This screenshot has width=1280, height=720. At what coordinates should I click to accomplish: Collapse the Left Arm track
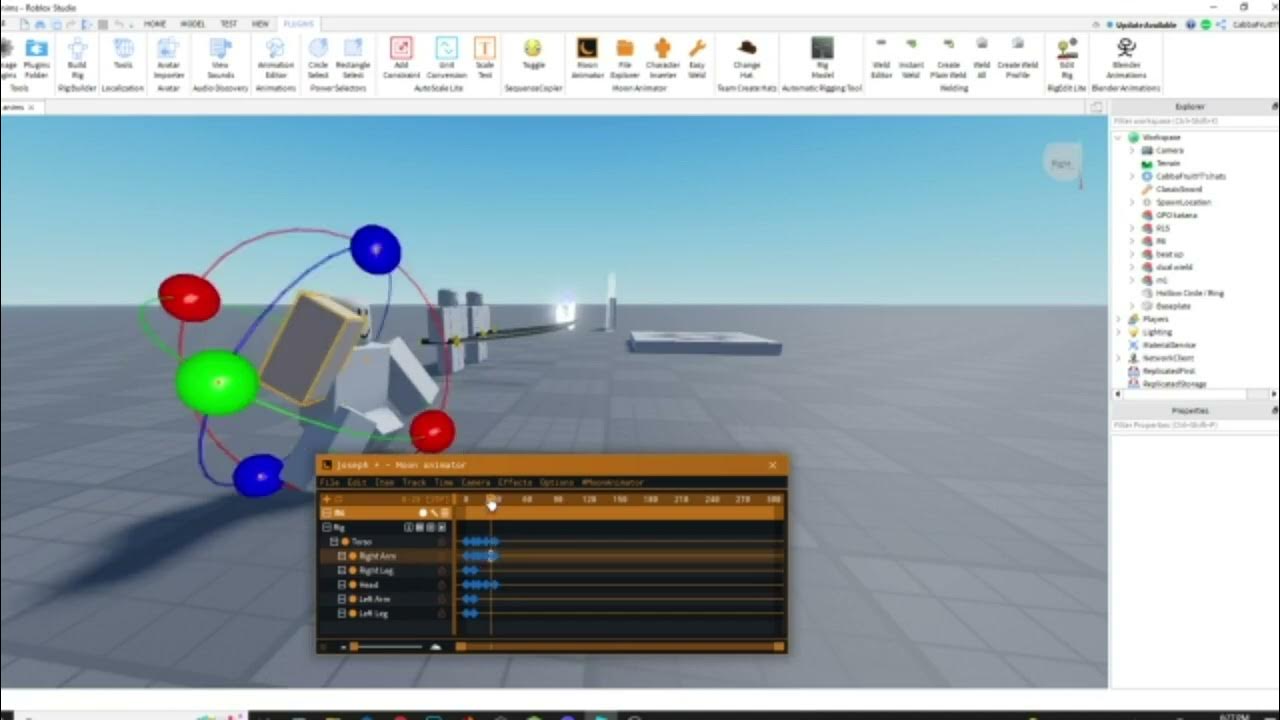click(342, 599)
